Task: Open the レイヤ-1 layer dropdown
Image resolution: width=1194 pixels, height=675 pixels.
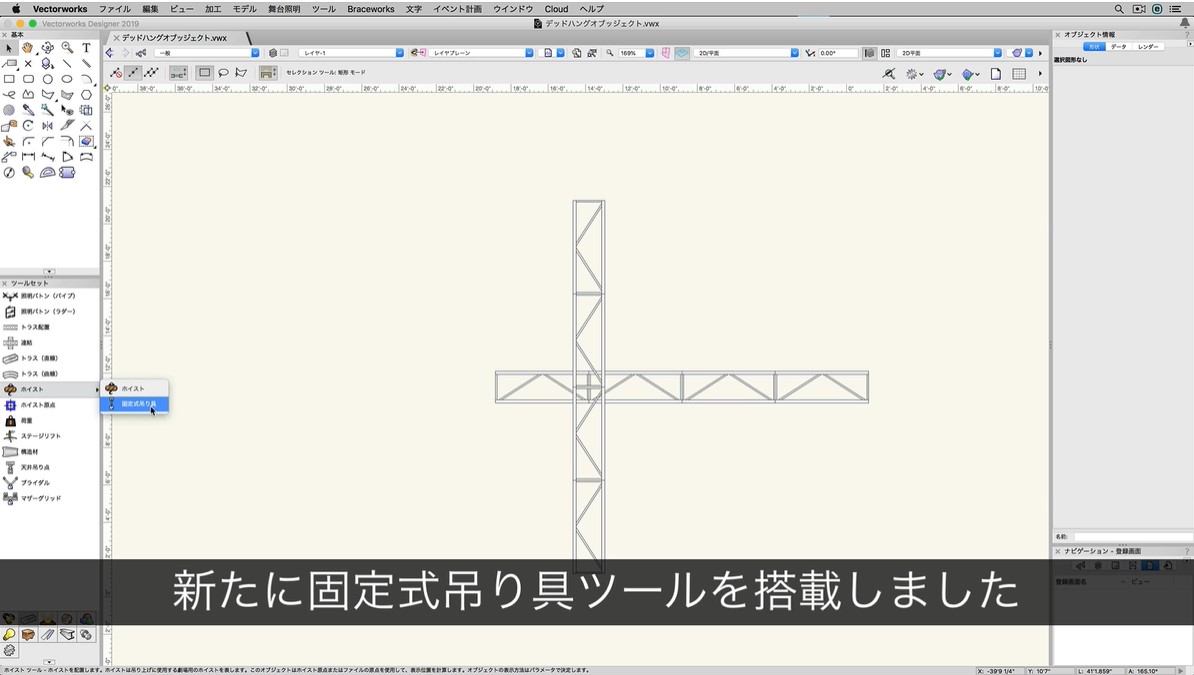Action: point(351,53)
